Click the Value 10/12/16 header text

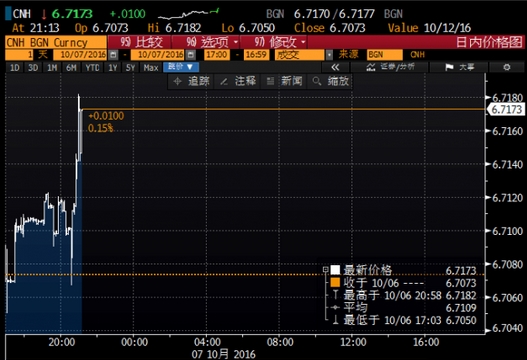[x=429, y=28]
